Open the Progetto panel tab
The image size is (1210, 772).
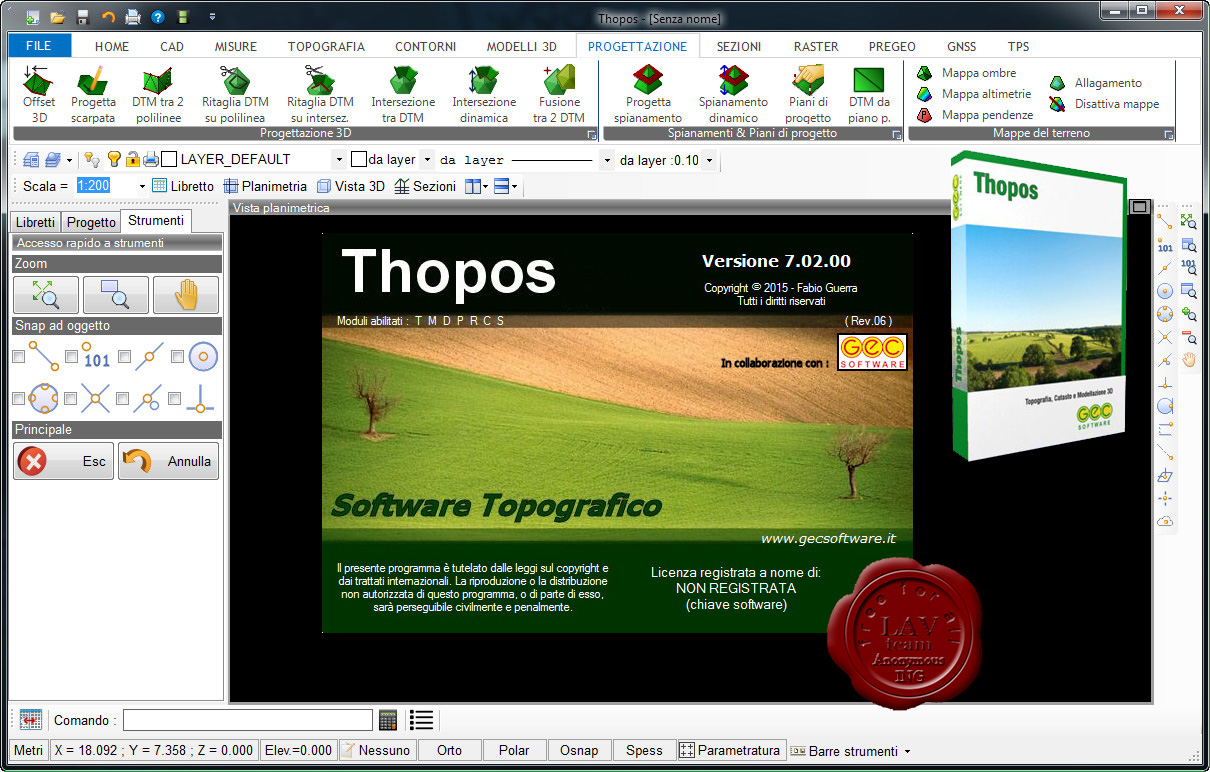point(91,222)
